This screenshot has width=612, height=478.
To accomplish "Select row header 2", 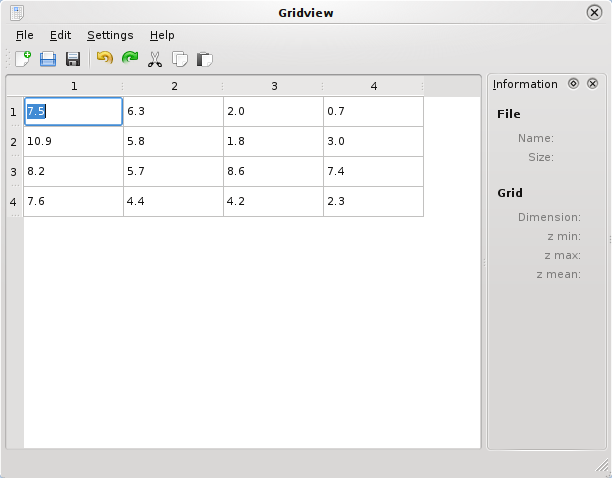I will (14, 142).
